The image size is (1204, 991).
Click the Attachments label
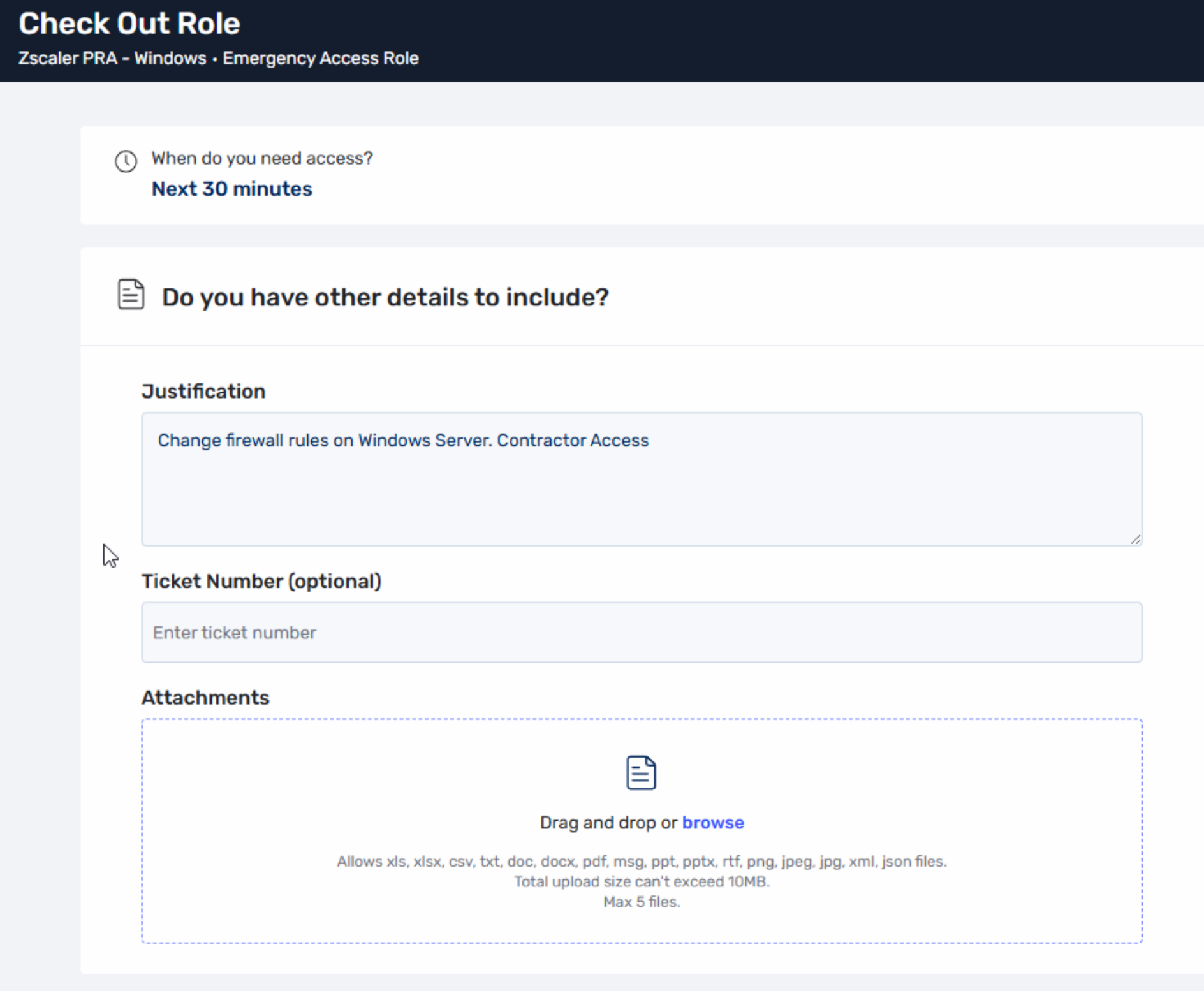(205, 697)
